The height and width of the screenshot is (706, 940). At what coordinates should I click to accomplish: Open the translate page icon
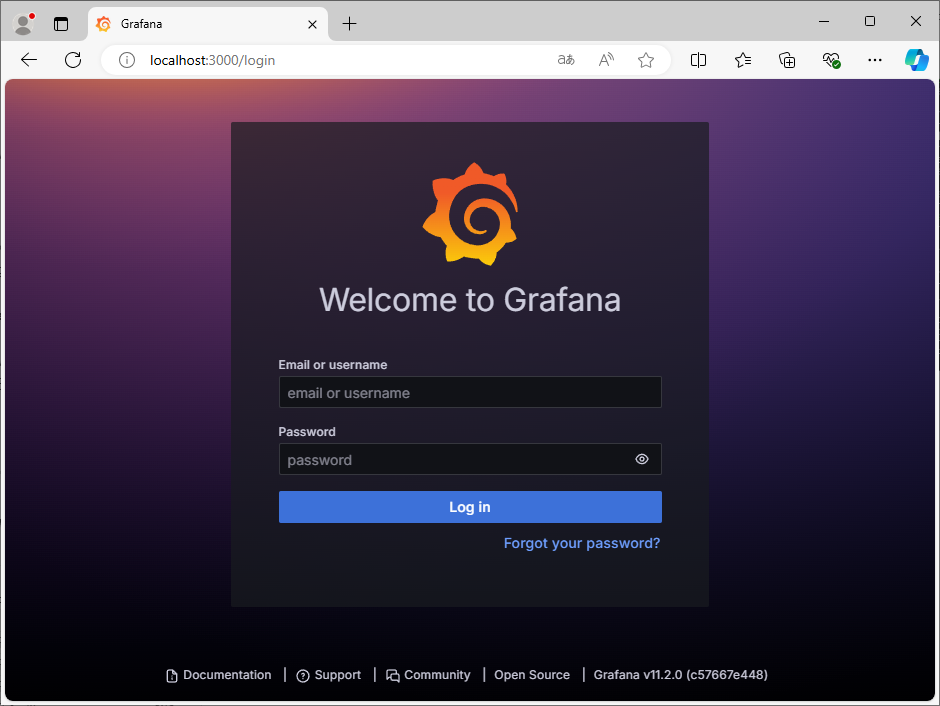[x=566, y=60]
